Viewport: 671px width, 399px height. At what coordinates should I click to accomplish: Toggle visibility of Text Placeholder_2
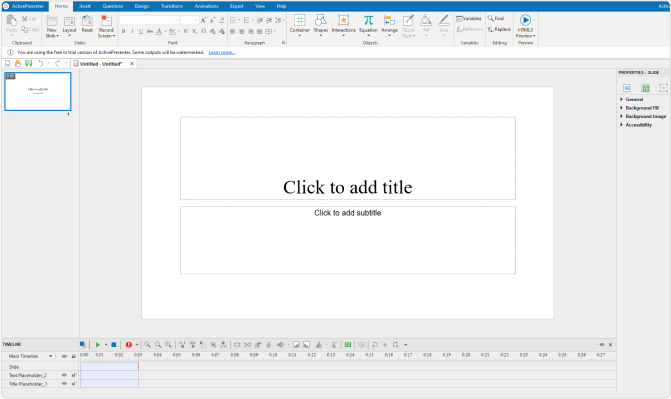pos(64,375)
